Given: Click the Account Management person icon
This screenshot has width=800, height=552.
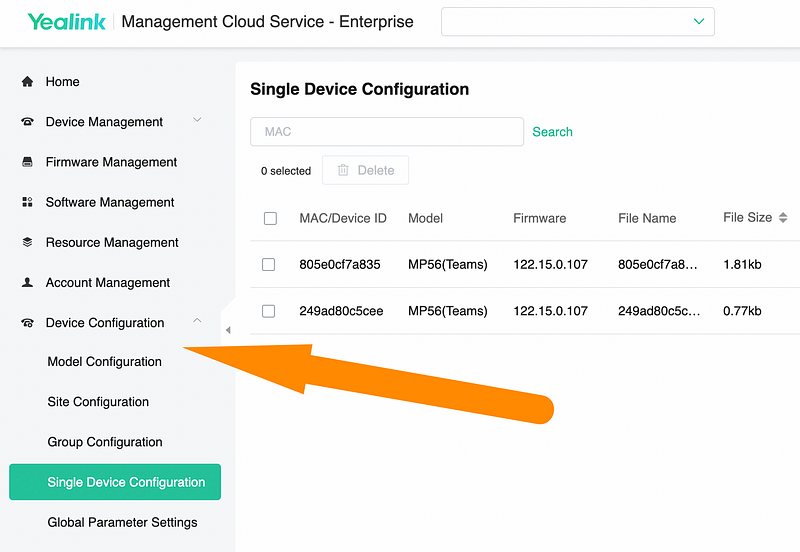Looking at the screenshot, I should click(x=28, y=283).
